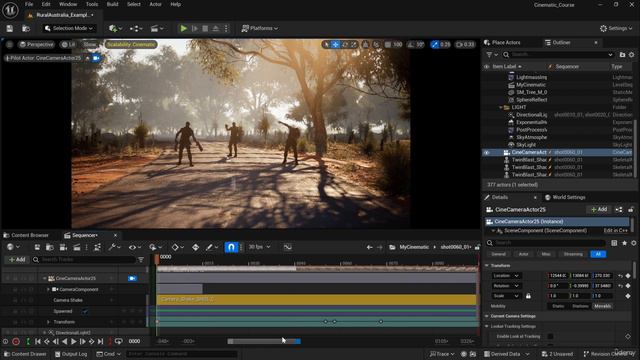
Task: Open the Cinematics clapperboard dropdown
Action: point(157,28)
